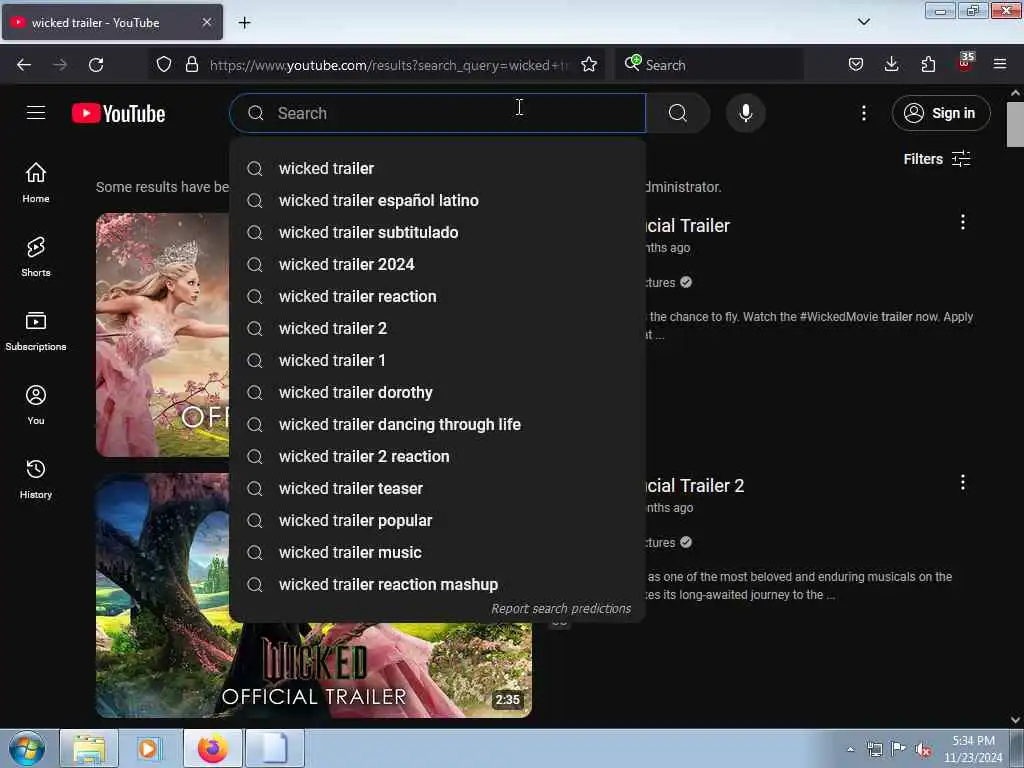The height and width of the screenshot is (768, 1024).
Task: Save to Pocket icon in toolbar
Action: (856, 65)
